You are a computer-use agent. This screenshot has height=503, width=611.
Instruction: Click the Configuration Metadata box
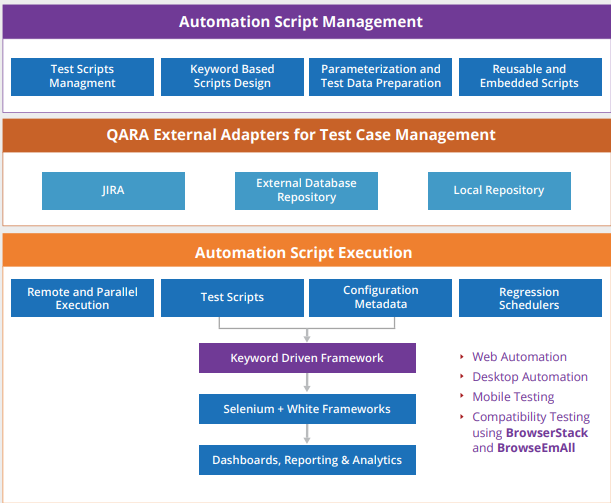pyautogui.click(x=380, y=298)
